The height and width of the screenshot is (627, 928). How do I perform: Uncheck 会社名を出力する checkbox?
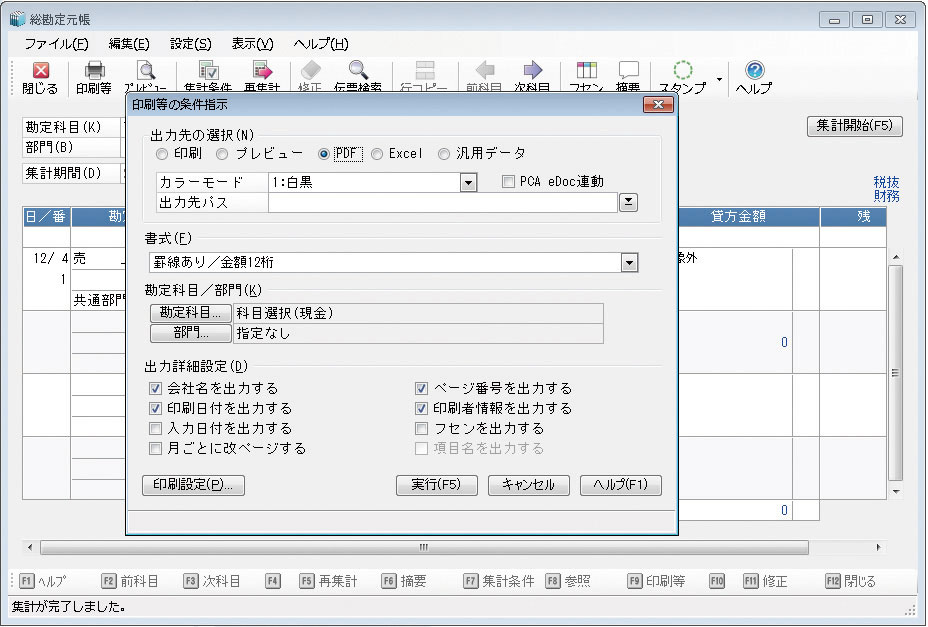[155, 389]
